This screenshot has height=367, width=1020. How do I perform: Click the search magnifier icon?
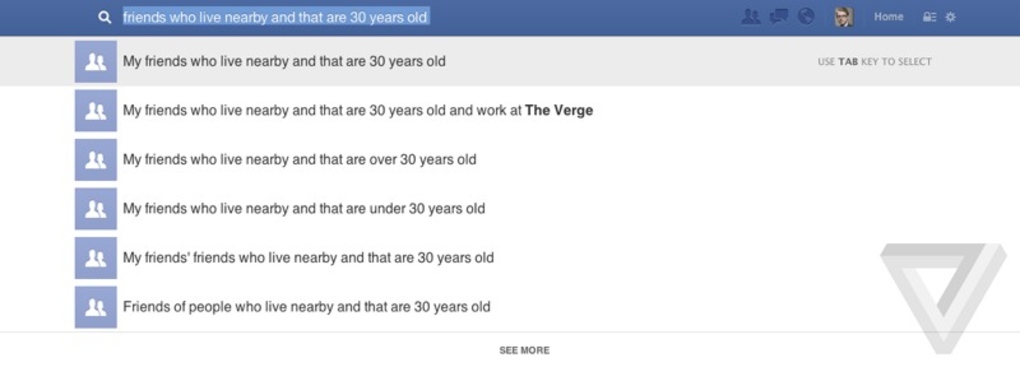click(x=105, y=18)
